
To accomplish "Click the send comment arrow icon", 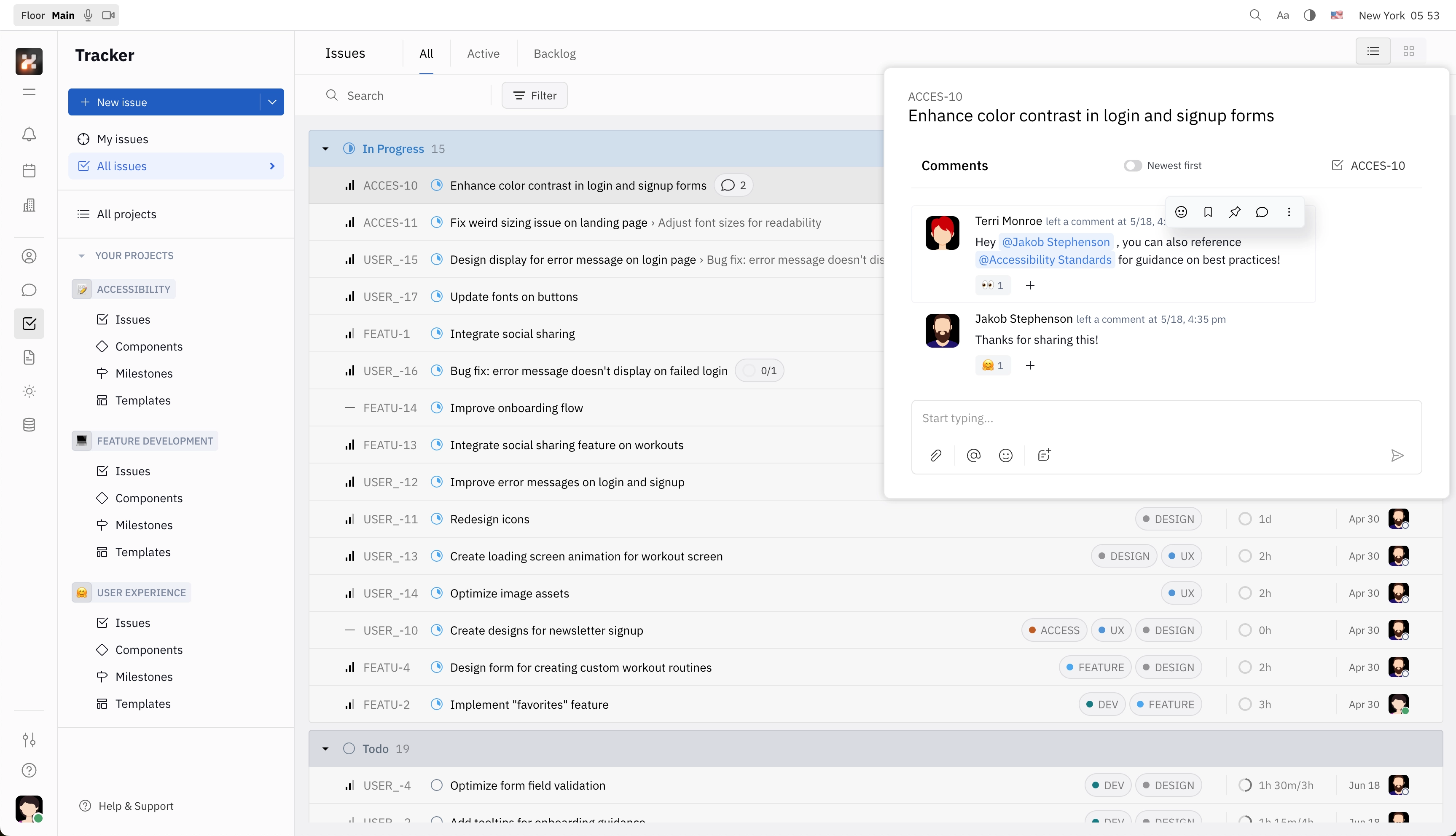I will (1397, 456).
